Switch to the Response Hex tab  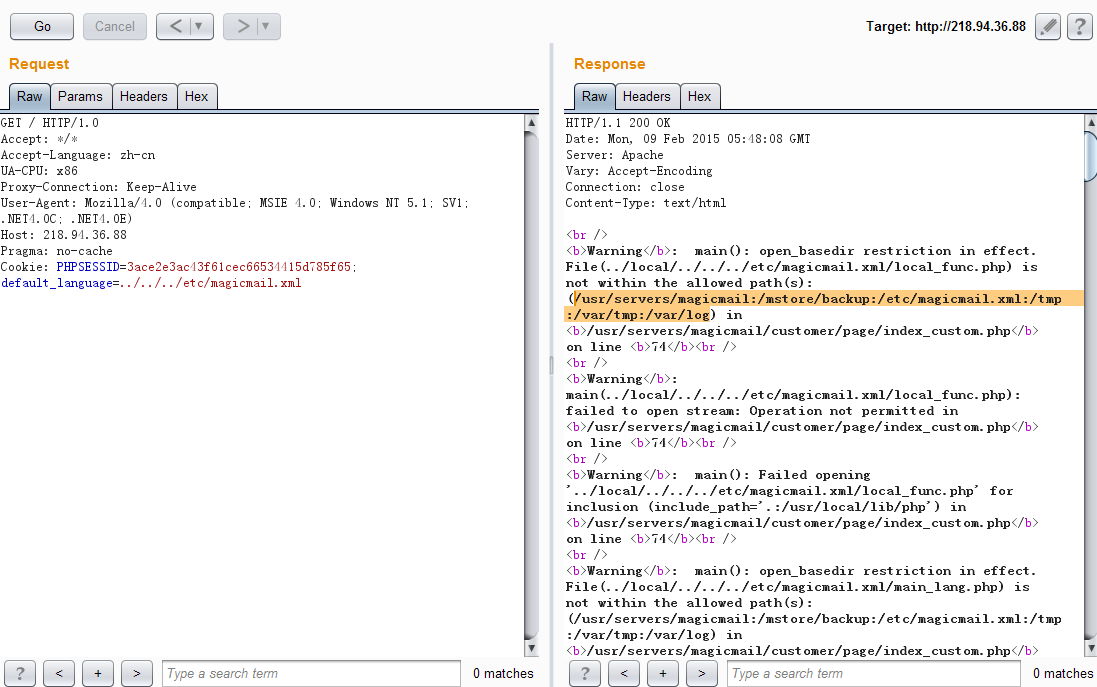pos(700,97)
